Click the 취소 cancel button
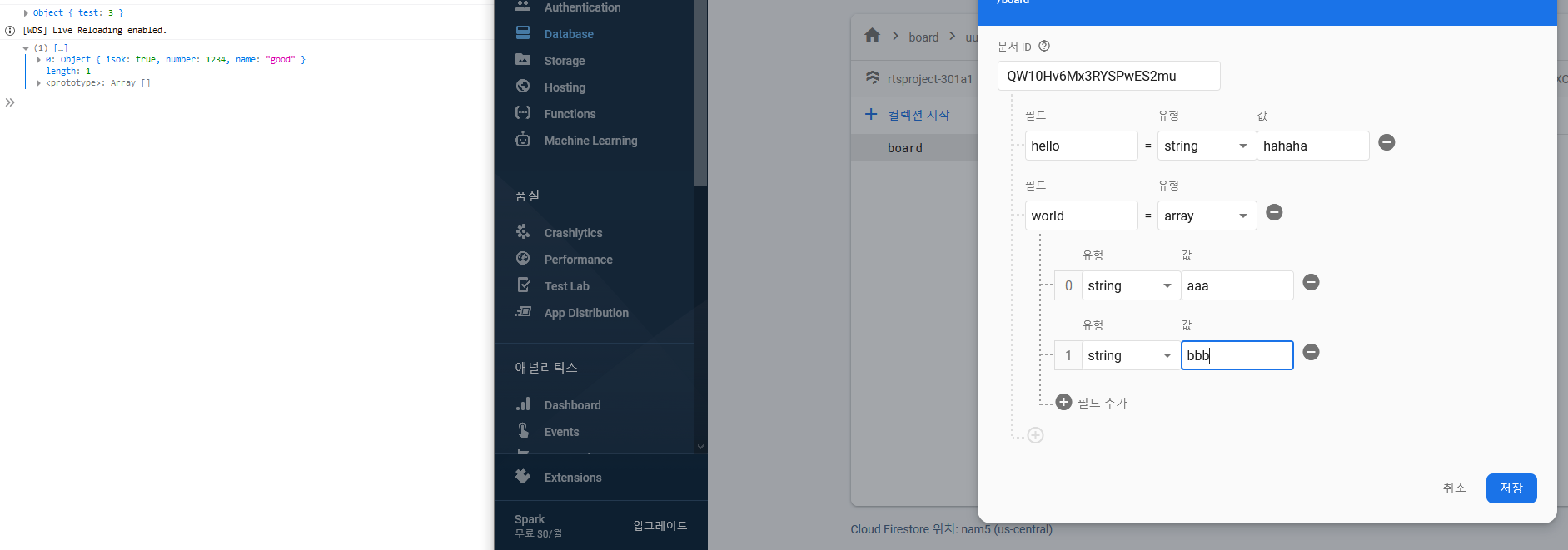This screenshot has height=550, width=1568. click(1454, 488)
